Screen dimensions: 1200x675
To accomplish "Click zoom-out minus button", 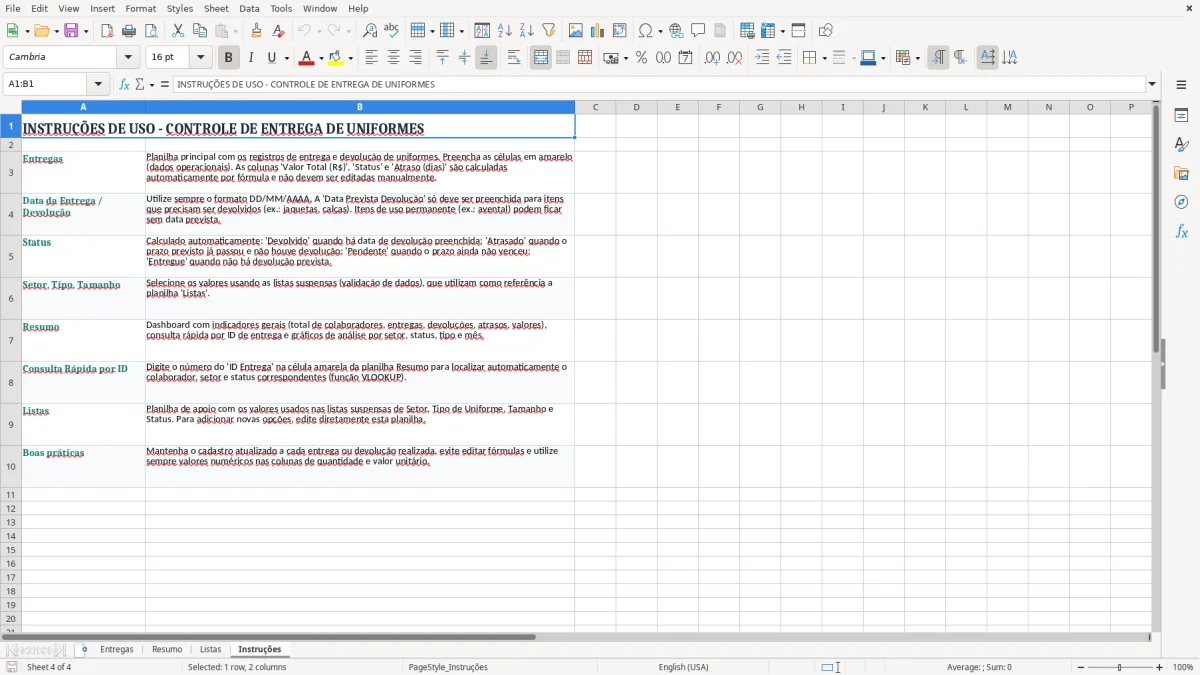I will tap(1079, 667).
